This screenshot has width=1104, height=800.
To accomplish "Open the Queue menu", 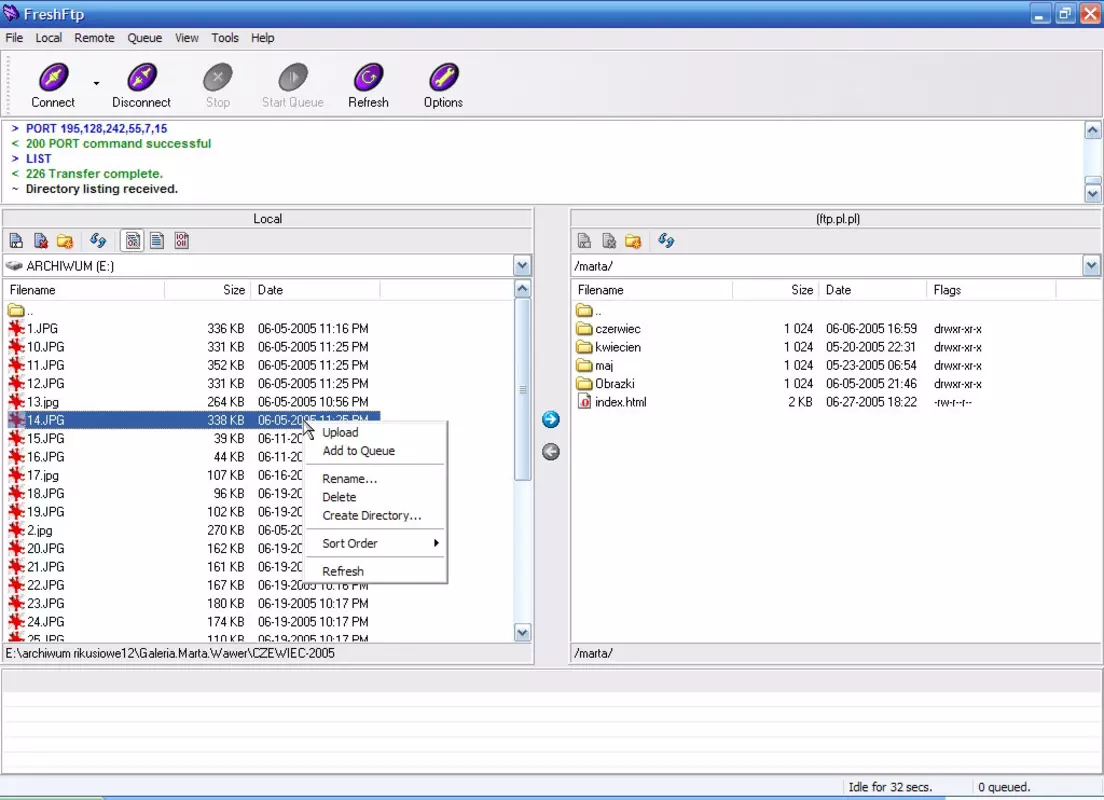I will [144, 38].
